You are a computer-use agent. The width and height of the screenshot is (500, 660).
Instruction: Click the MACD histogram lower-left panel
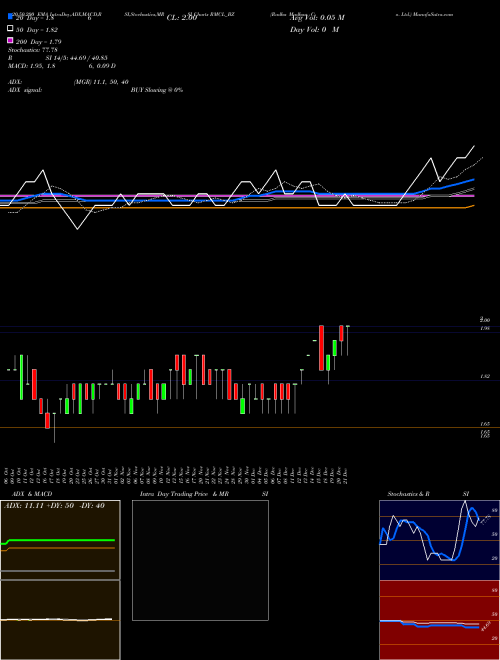pyautogui.click(x=60, y=620)
